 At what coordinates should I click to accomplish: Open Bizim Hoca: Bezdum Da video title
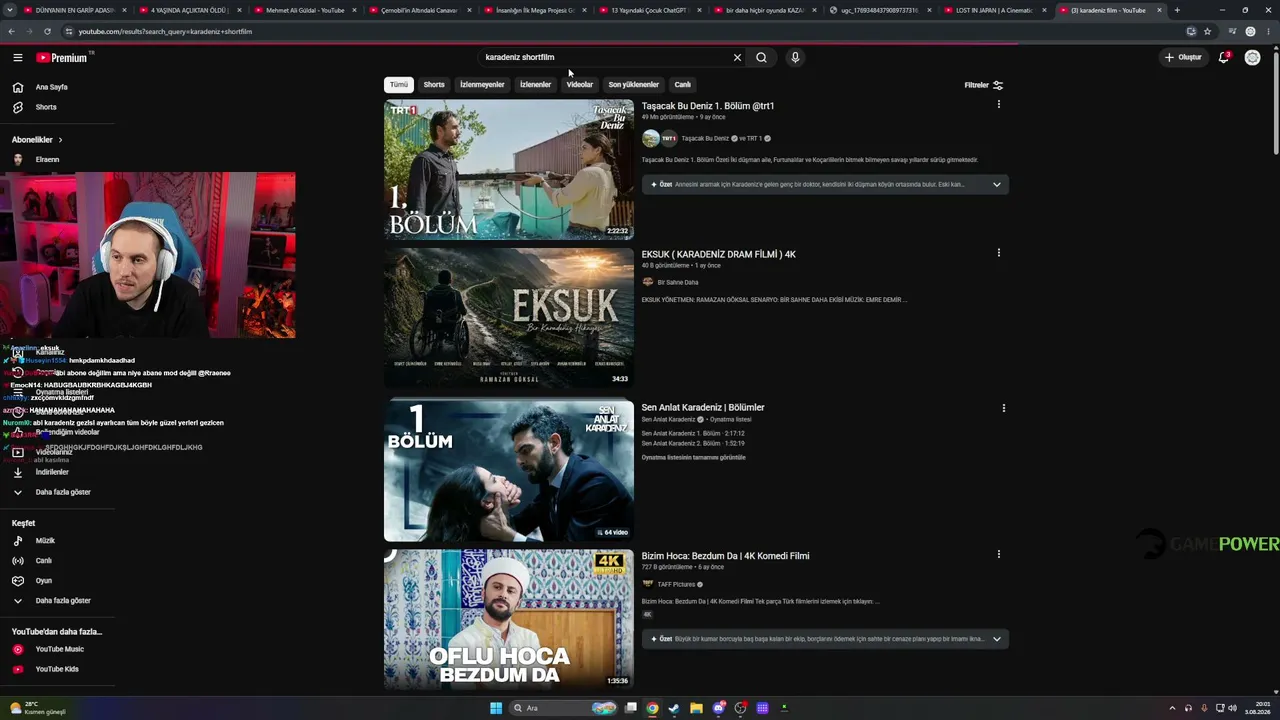point(726,556)
